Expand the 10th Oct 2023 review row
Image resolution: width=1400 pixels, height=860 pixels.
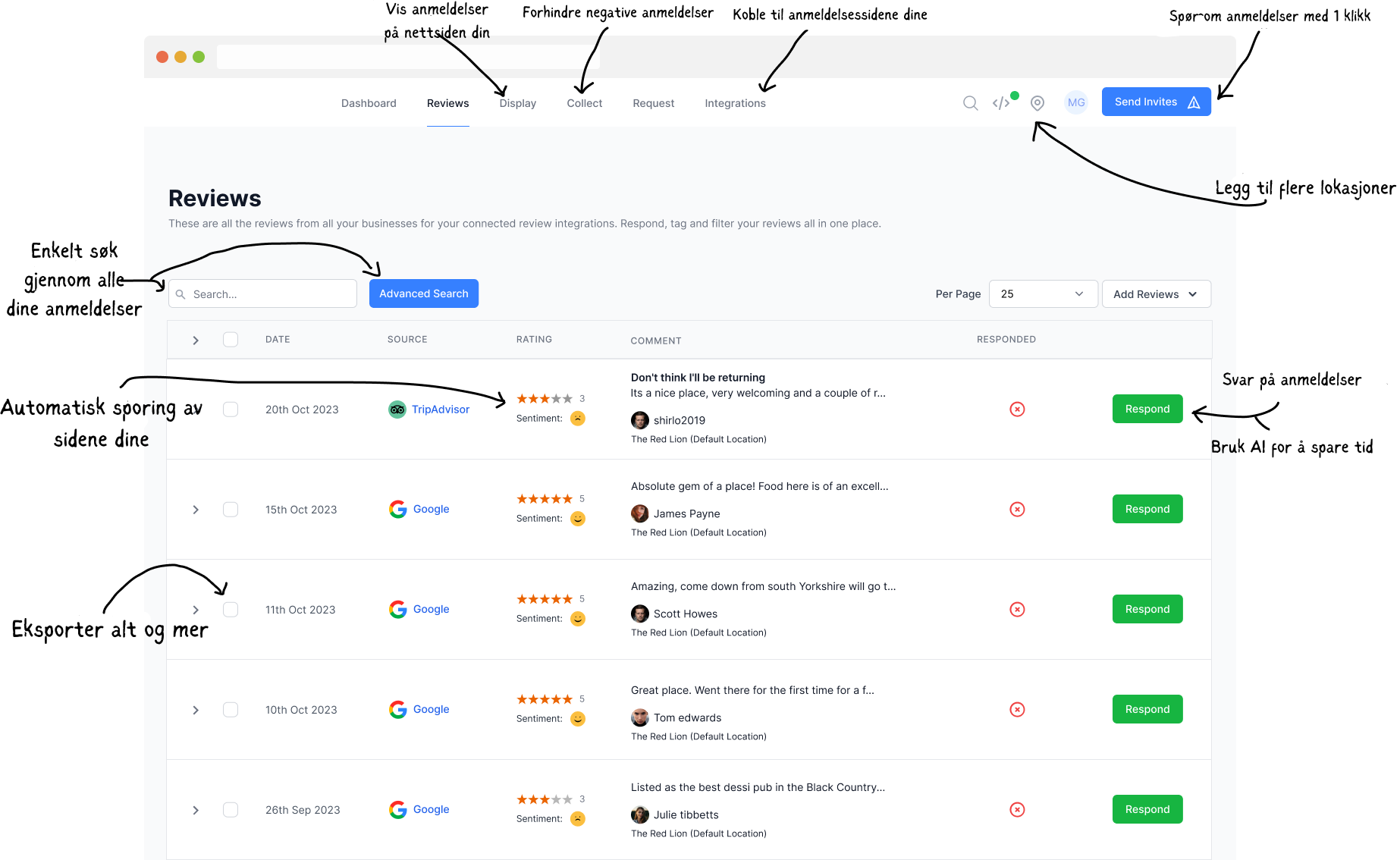click(196, 710)
